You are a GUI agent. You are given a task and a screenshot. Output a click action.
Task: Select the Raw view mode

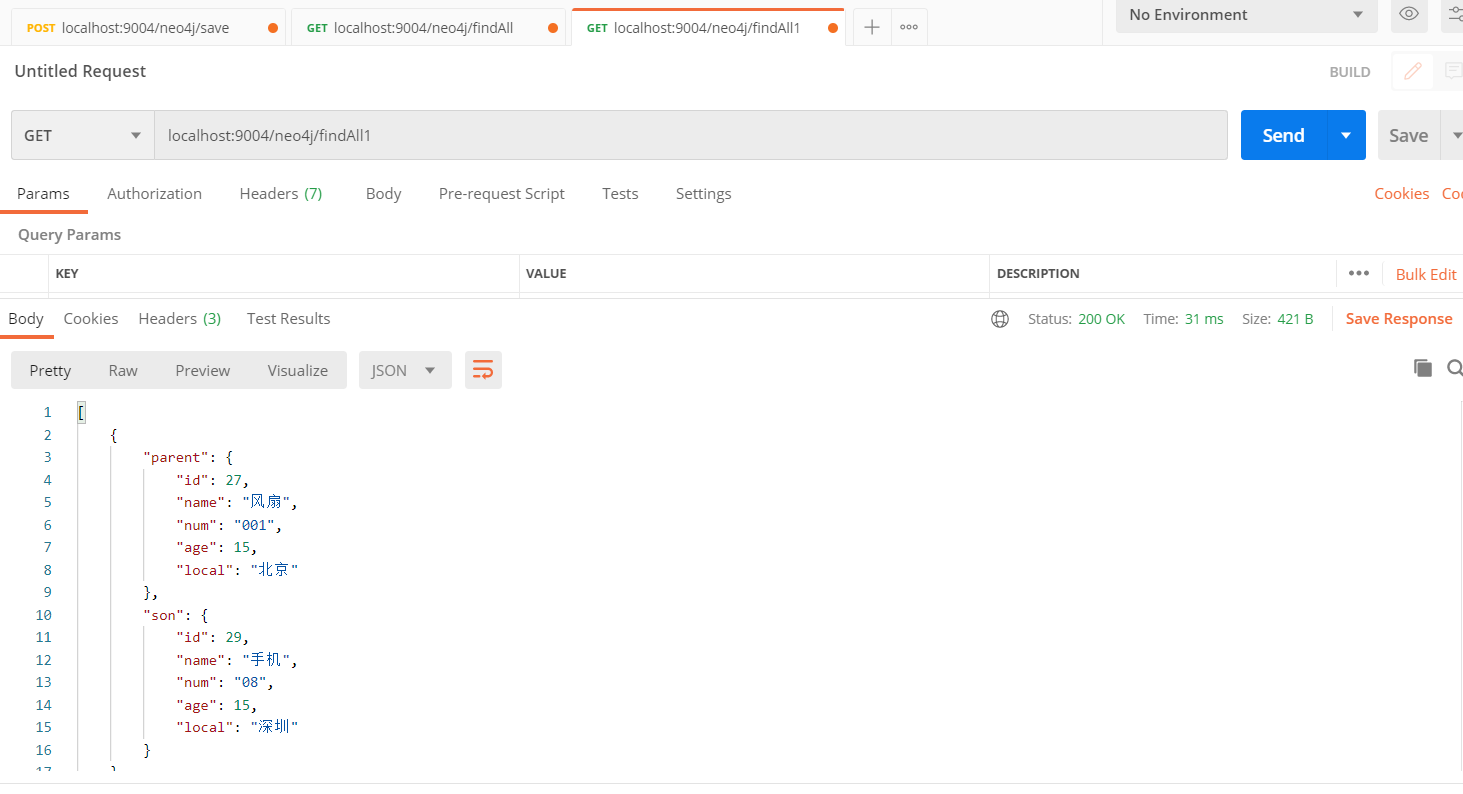click(x=123, y=370)
